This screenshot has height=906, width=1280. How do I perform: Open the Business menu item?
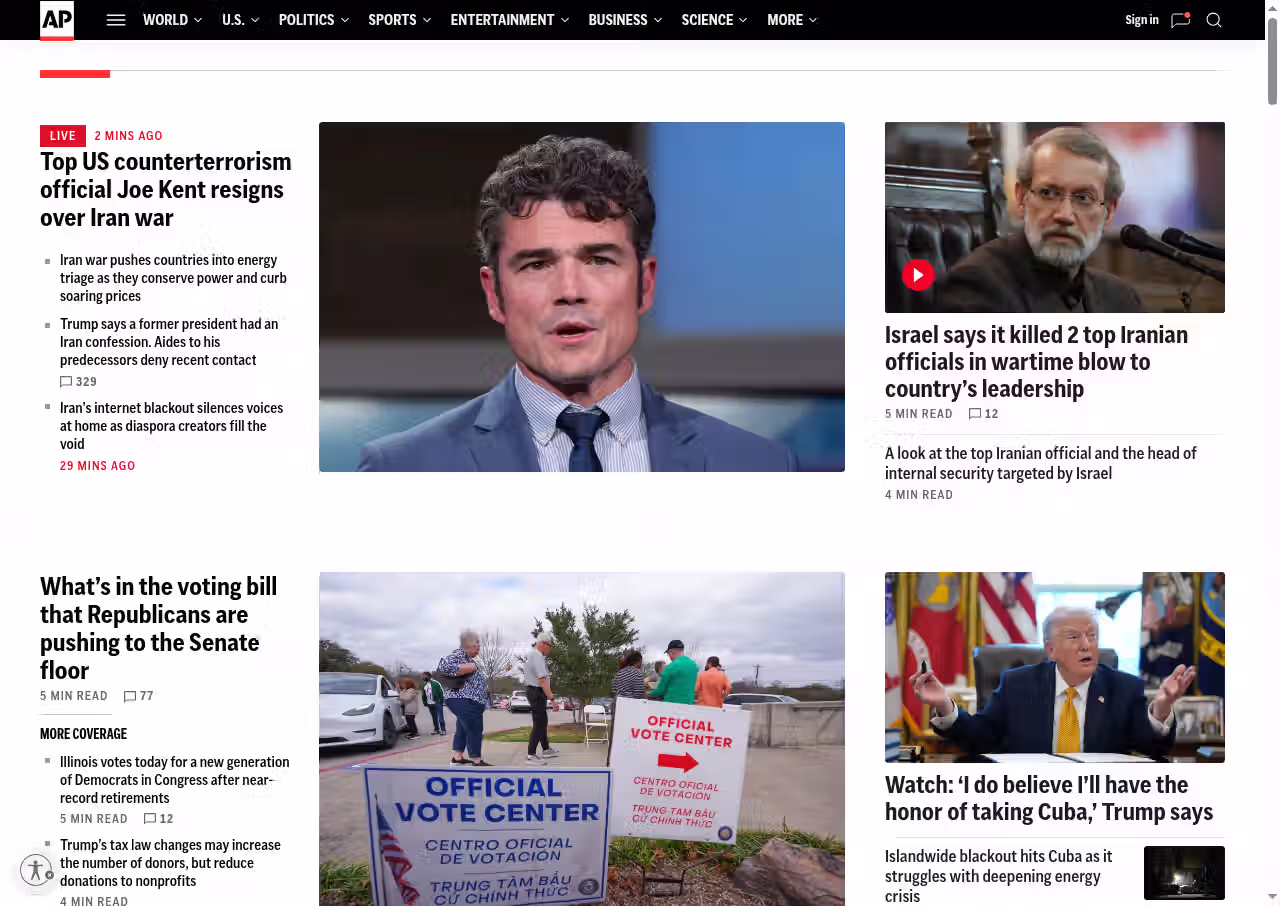coord(625,20)
